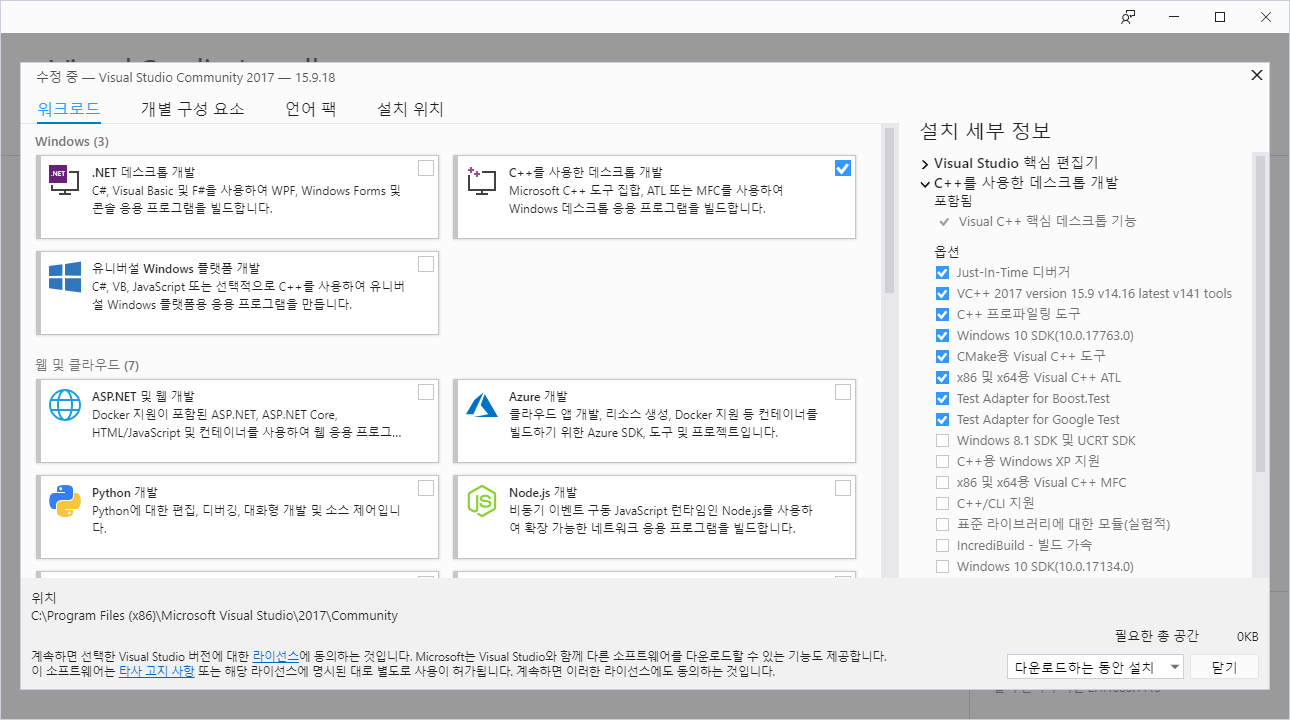Image resolution: width=1290 pixels, height=720 pixels.
Task: Click the ASP.NET globe icon
Action: pyautogui.click(x=64, y=404)
